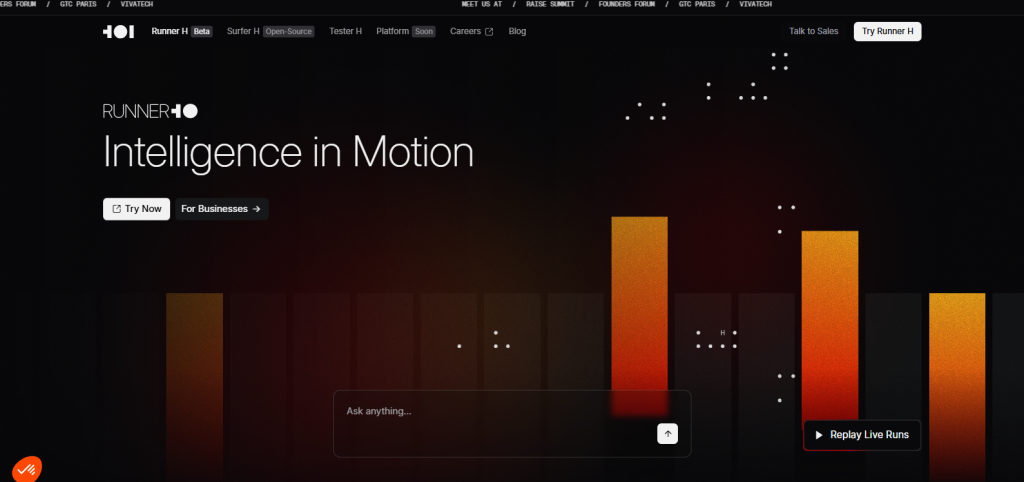This screenshot has height=482, width=1024.
Task: Click the RUNNER H hero logo
Action: point(150,111)
